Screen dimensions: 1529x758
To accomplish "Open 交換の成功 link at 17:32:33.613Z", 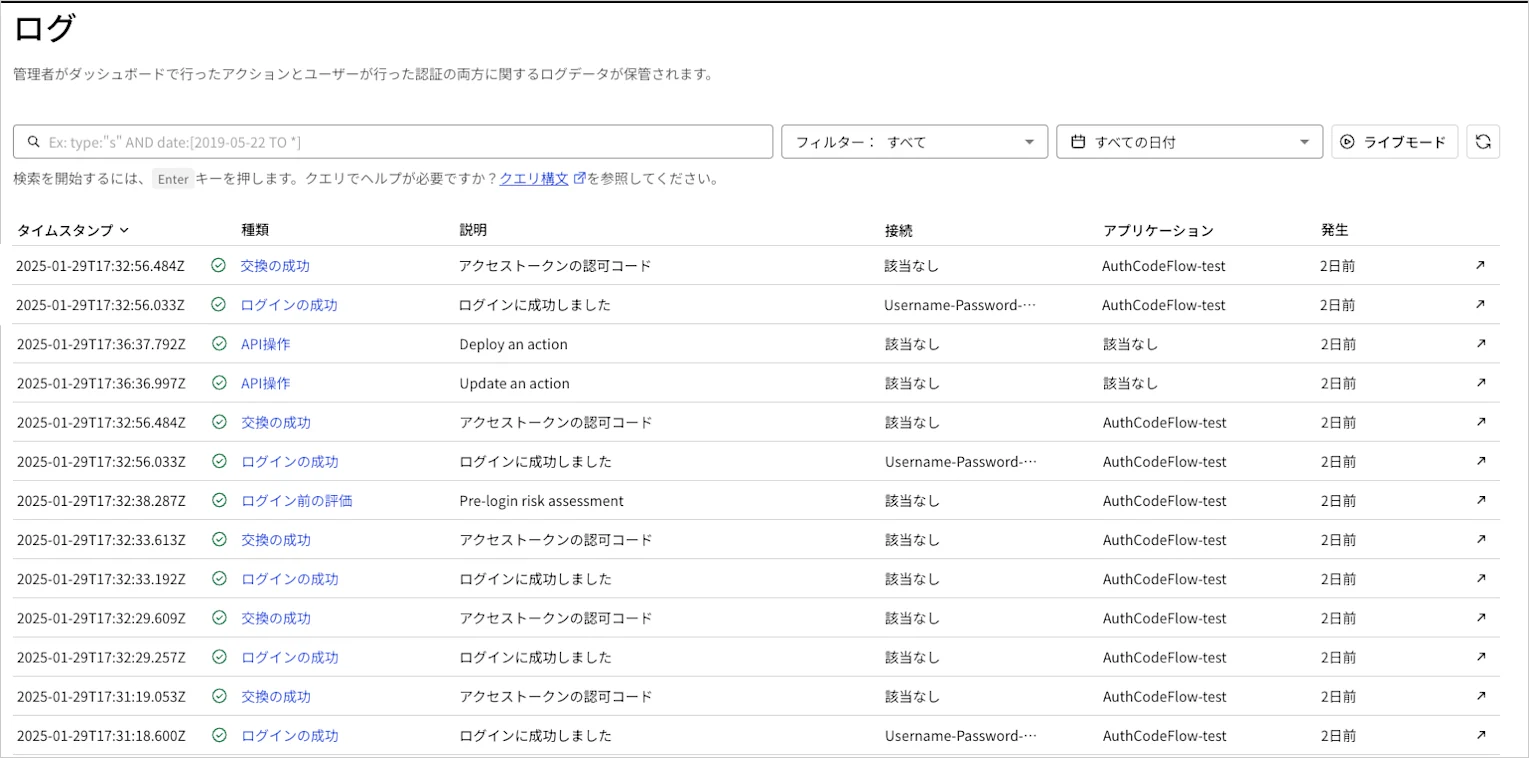I will (276, 540).
